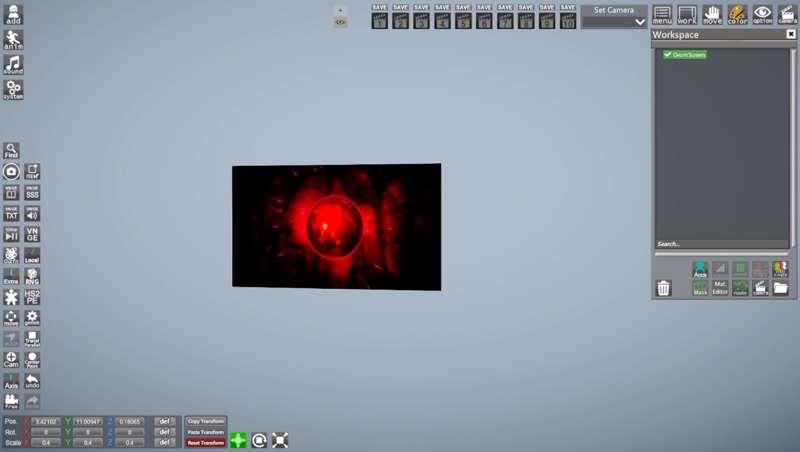Click the Workspace Search field

(721, 244)
